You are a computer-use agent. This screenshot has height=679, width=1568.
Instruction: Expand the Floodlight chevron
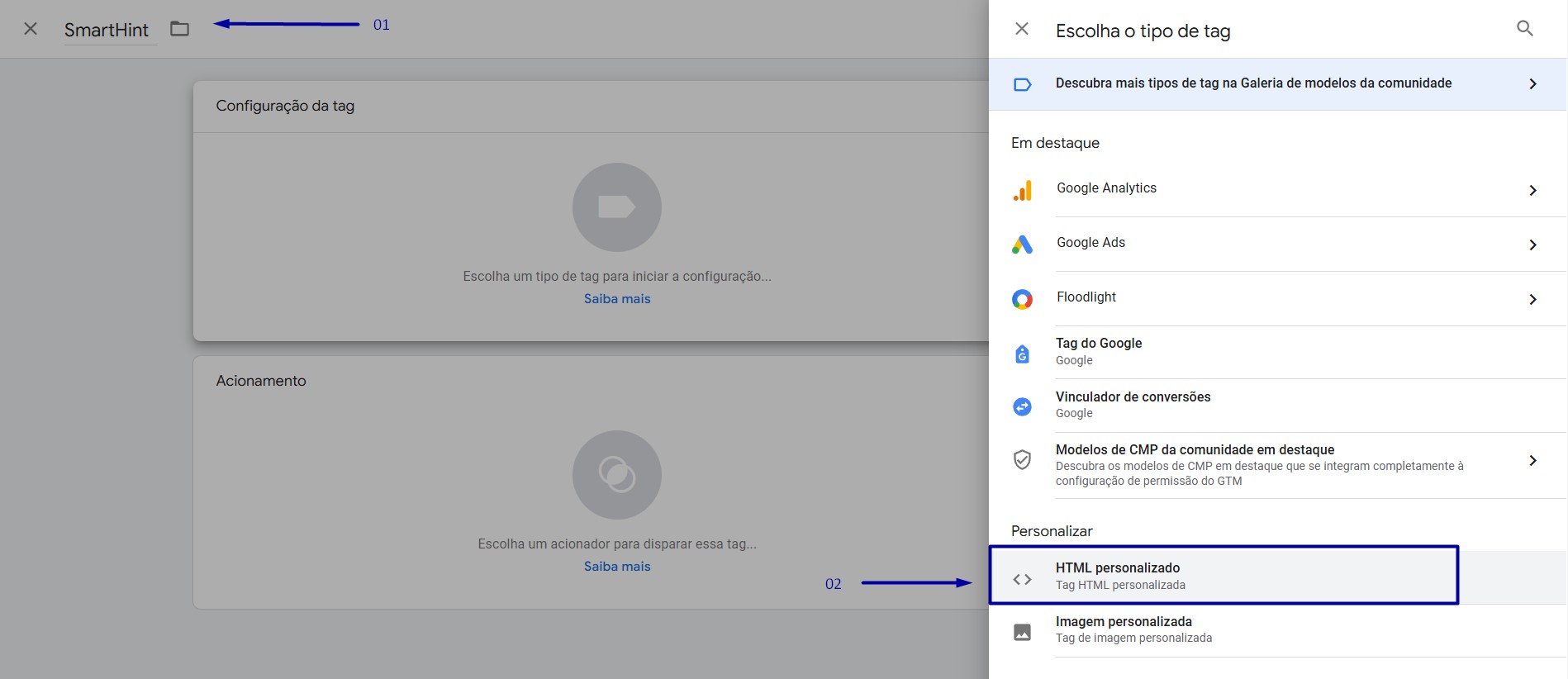tap(1532, 300)
